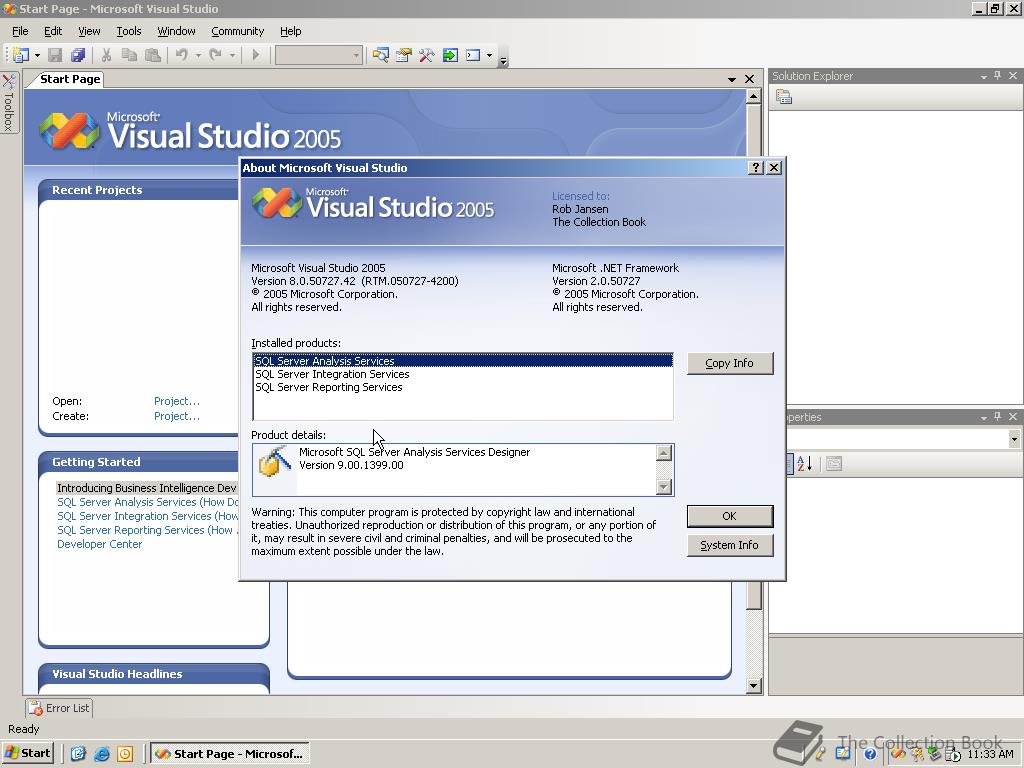This screenshot has height=768, width=1024.
Task: Open the Edit menu
Action: click(53, 31)
